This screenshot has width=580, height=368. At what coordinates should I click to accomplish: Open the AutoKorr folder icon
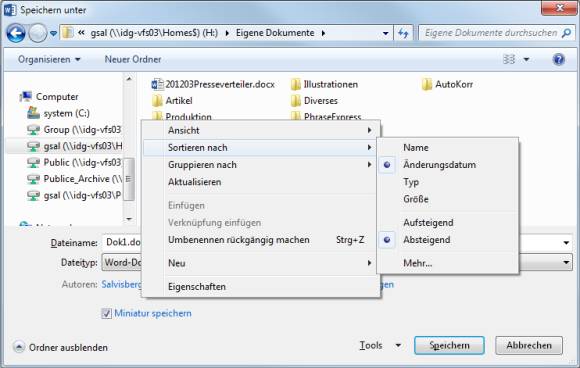(x=427, y=84)
